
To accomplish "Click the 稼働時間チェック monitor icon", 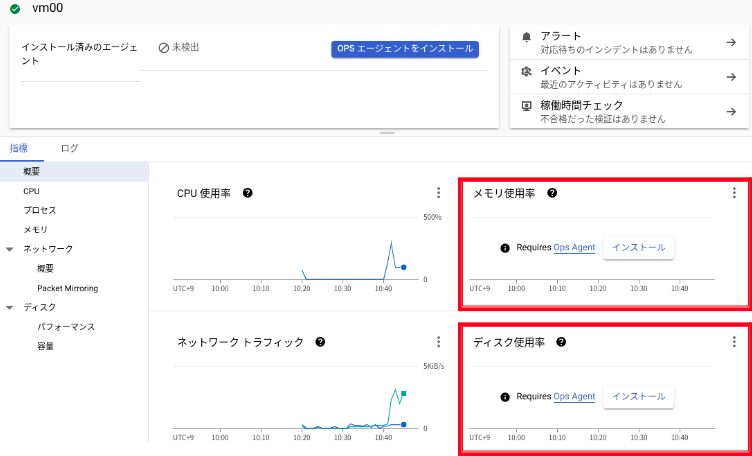I will pos(527,106).
